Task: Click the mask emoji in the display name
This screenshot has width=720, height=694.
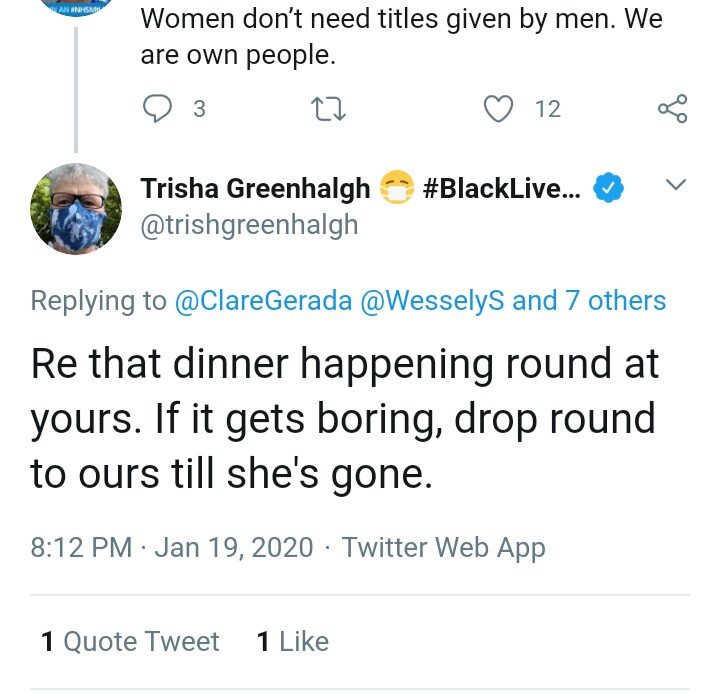Action: click(x=397, y=187)
